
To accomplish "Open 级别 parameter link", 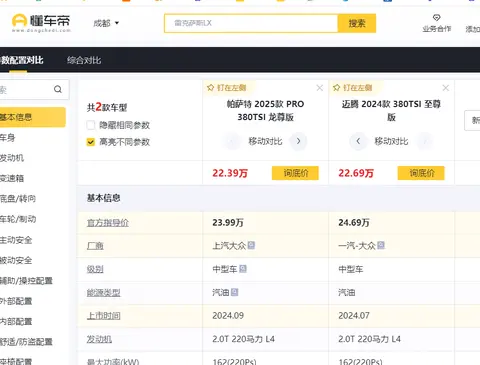I will point(95,269).
